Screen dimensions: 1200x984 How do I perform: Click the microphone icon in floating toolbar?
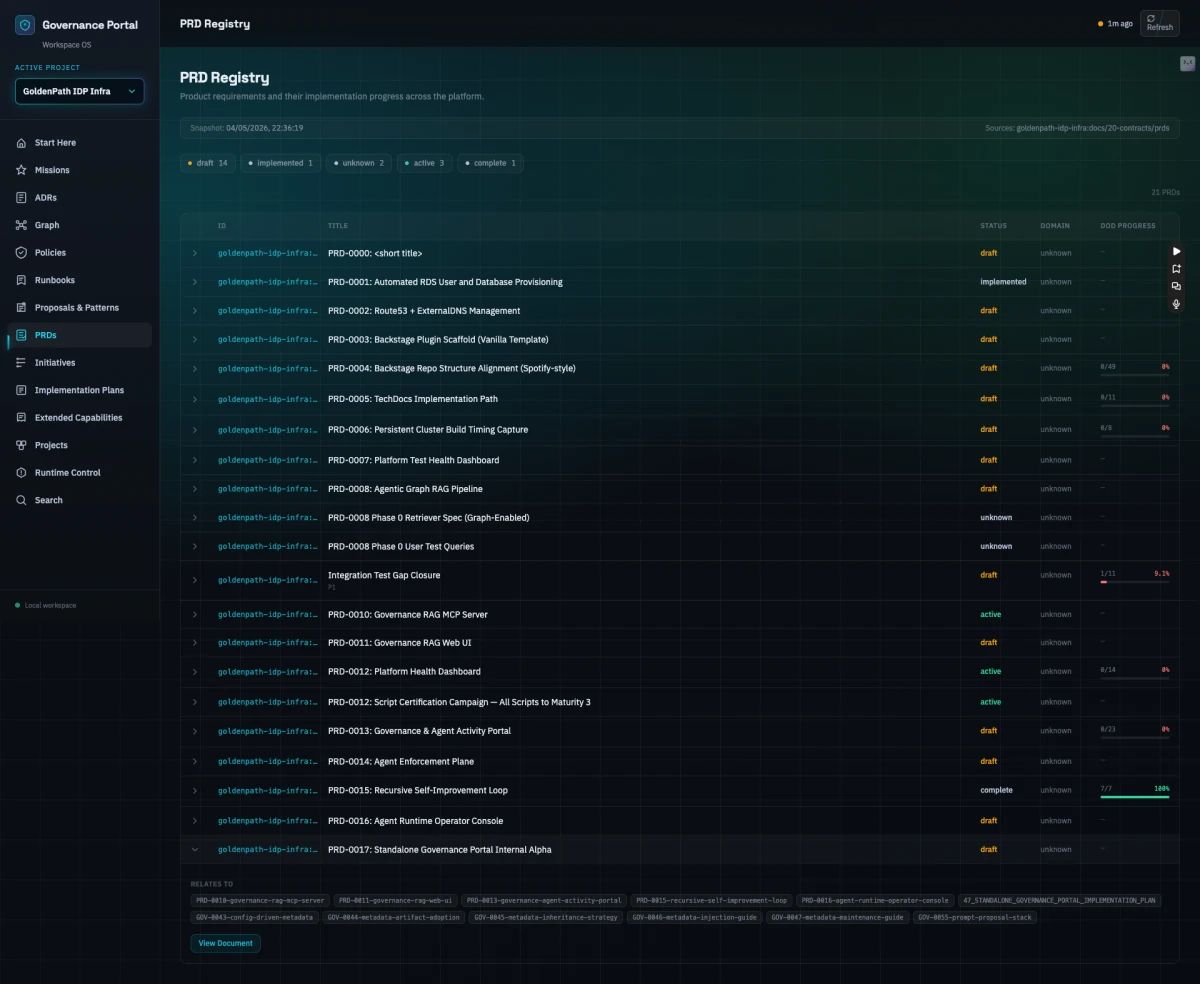pos(1176,304)
